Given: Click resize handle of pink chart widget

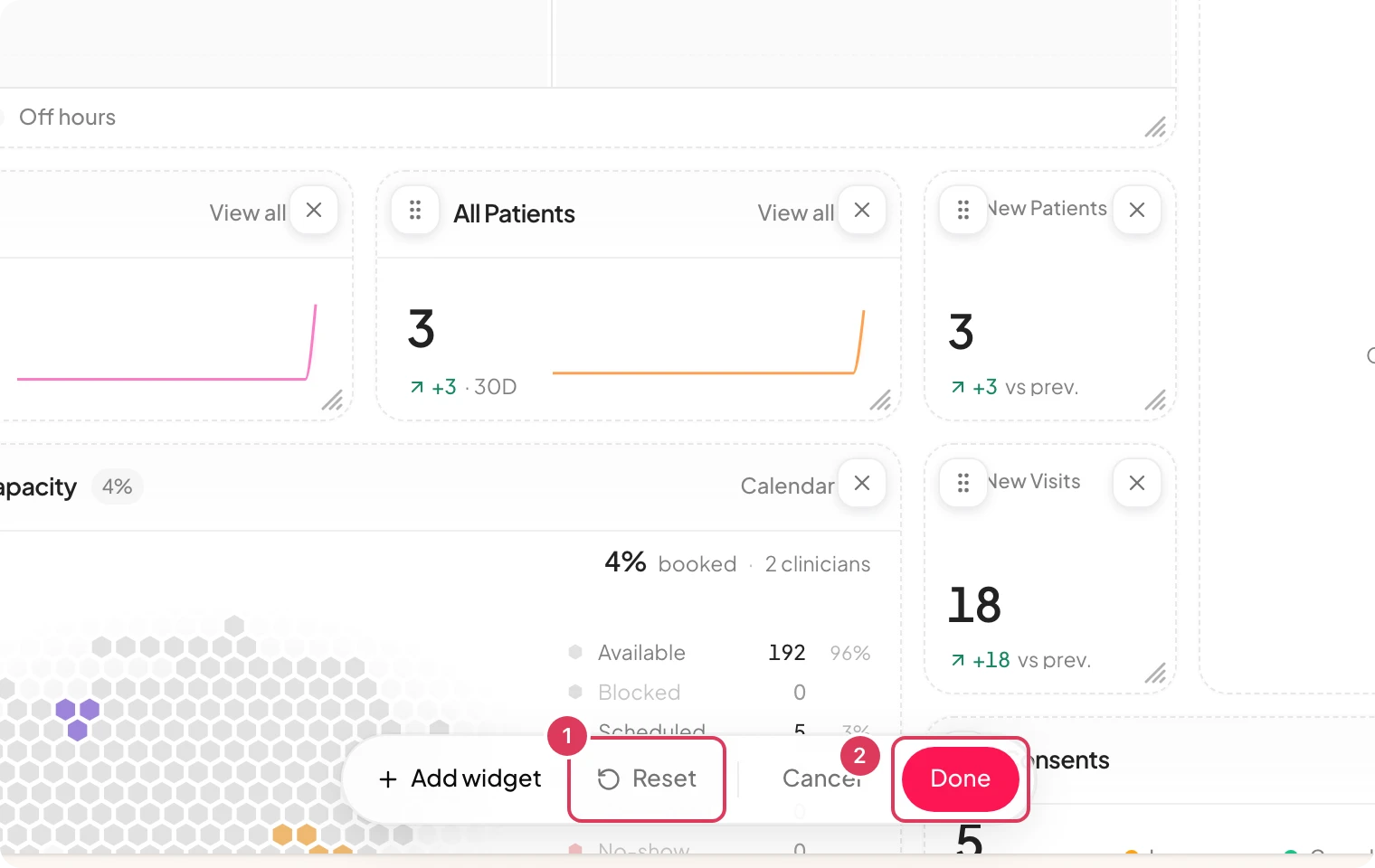Looking at the screenshot, I should (332, 400).
